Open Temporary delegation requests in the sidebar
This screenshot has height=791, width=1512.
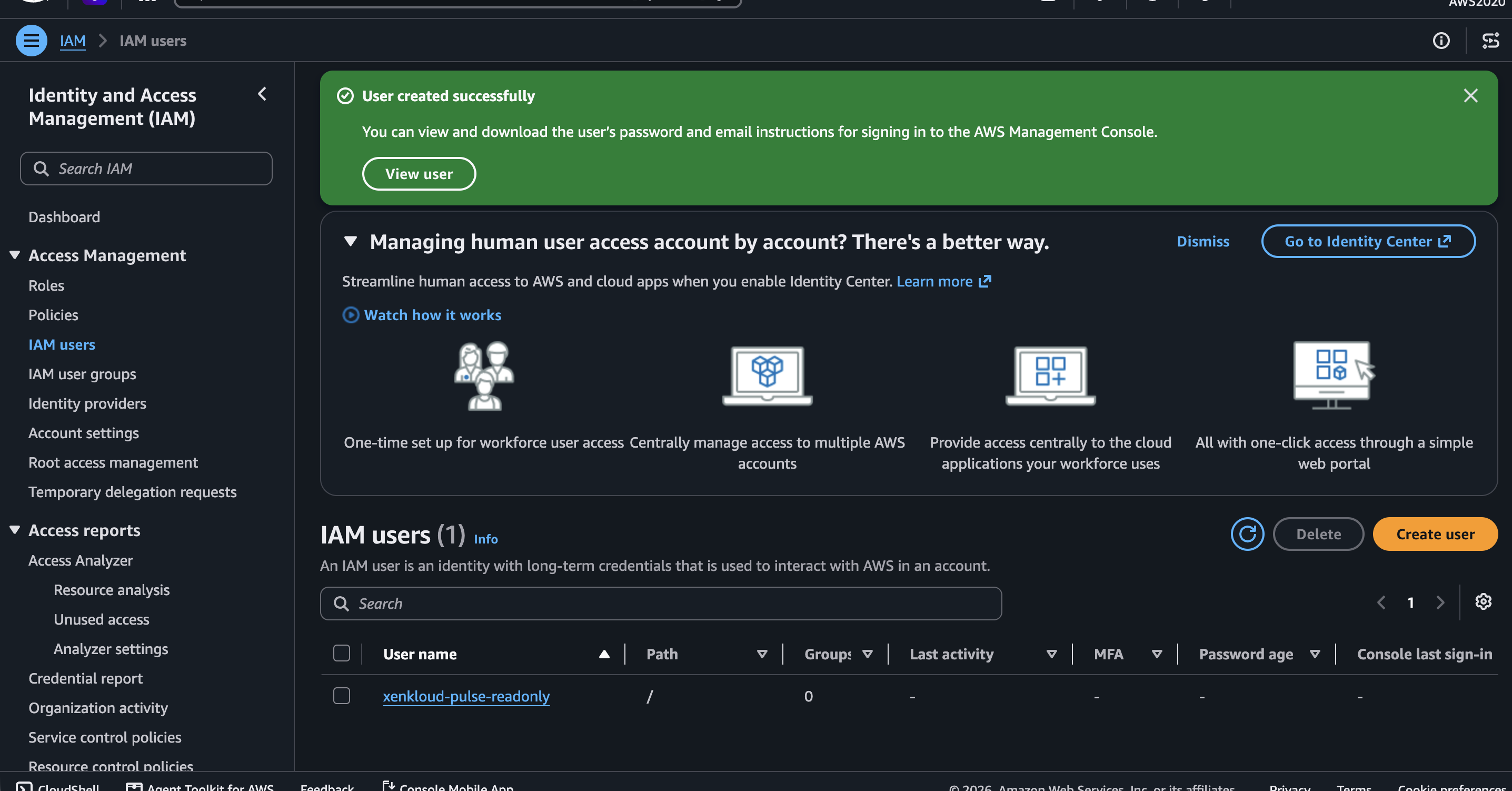tap(133, 492)
